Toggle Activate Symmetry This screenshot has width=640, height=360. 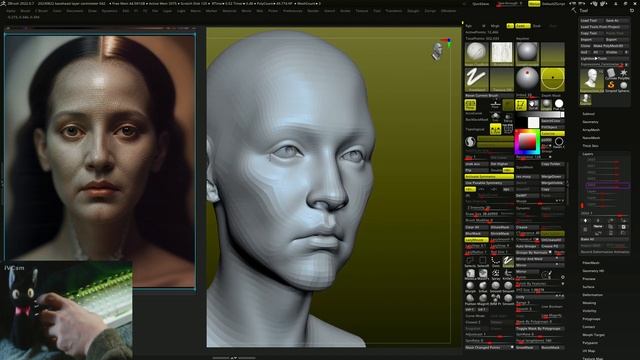pos(489,176)
